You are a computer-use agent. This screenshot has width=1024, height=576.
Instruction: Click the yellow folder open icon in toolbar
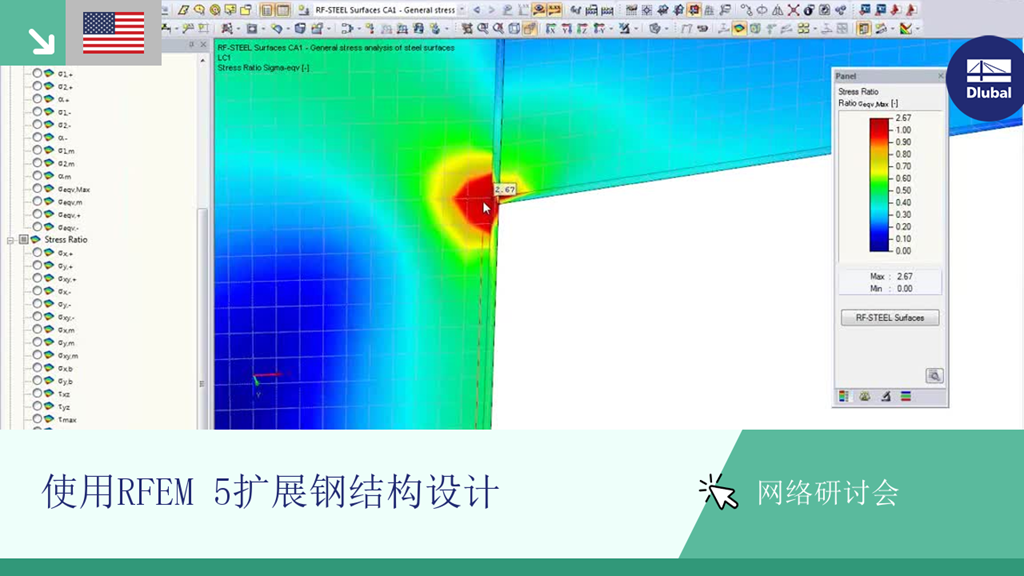coord(246,10)
